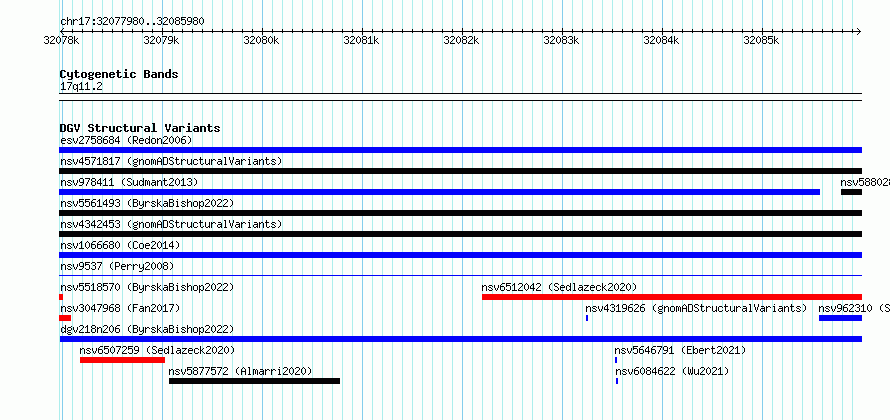Open nsv1066680 (Coe2014) label
Image resolution: width=890 pixels, height=420 pixels.
tap(120, 245)
